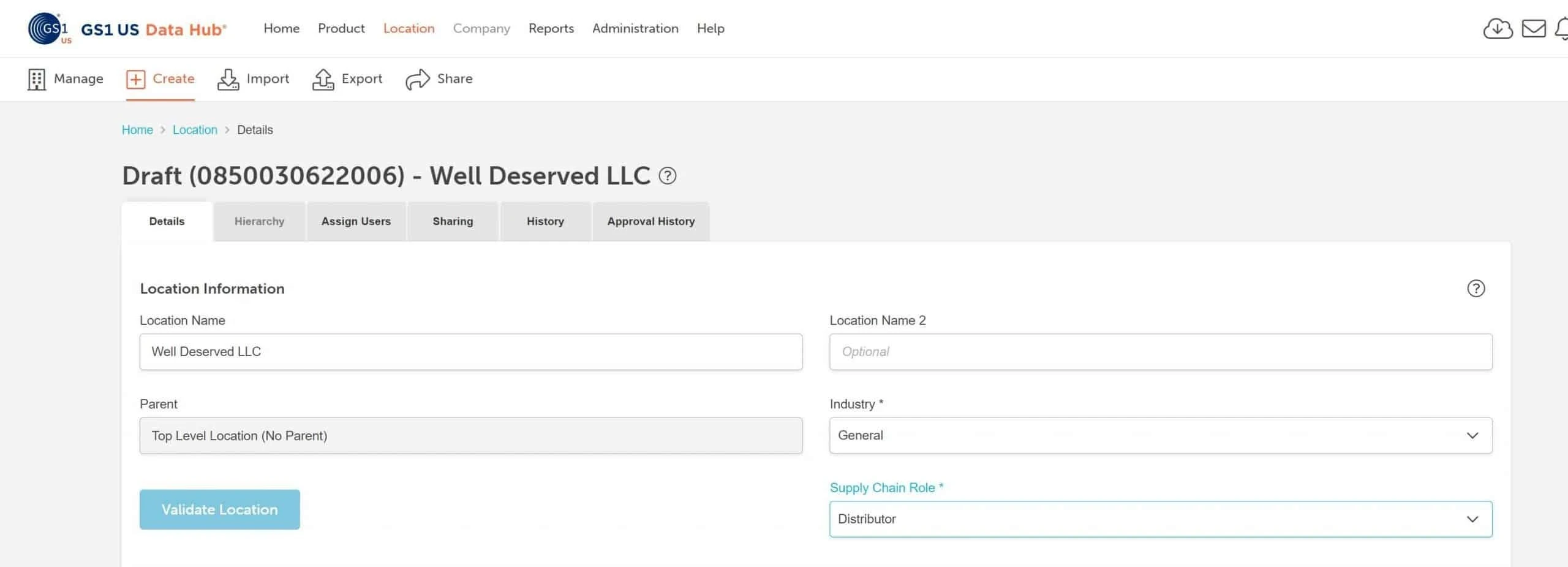Switch to the Hierarchy tab

[259, 221]
